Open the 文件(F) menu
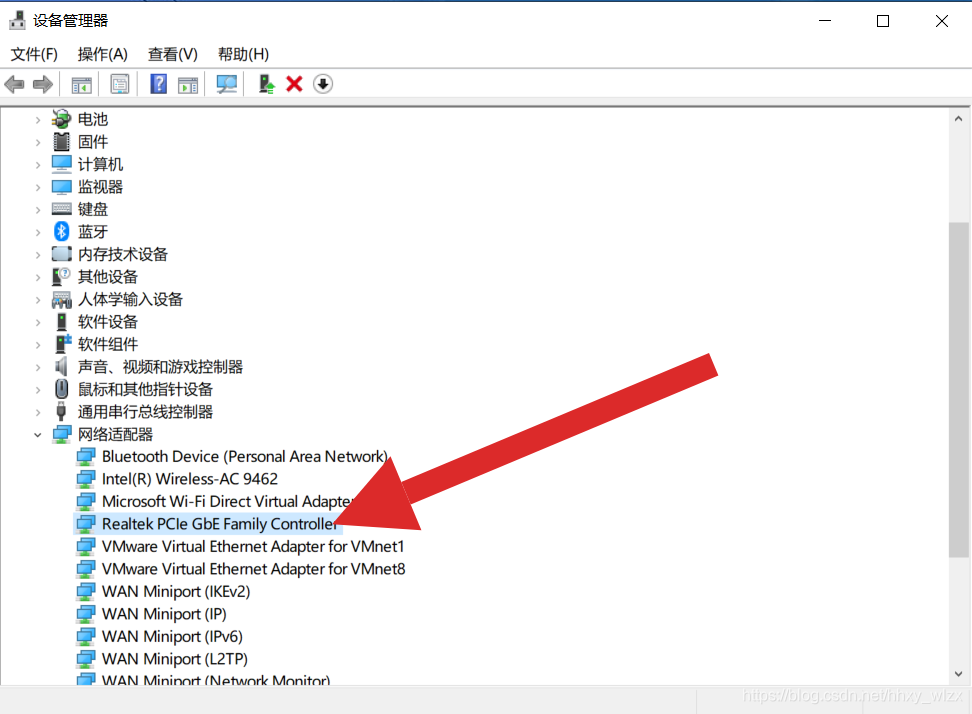Viewport: 972px width, 714px height. [x=34, y=55]
